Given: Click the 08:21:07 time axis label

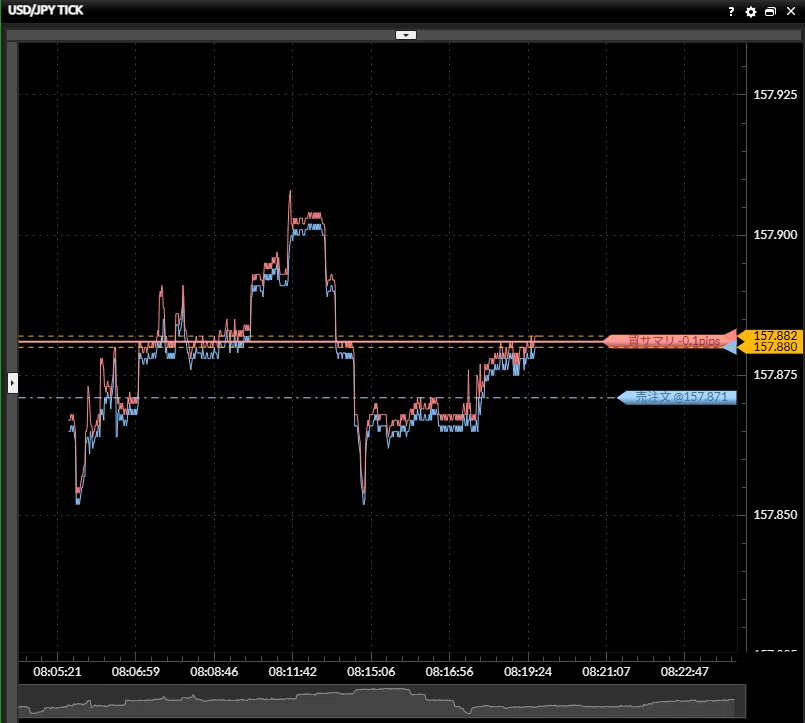Looking at the screenshot, I should click(606, 672).
